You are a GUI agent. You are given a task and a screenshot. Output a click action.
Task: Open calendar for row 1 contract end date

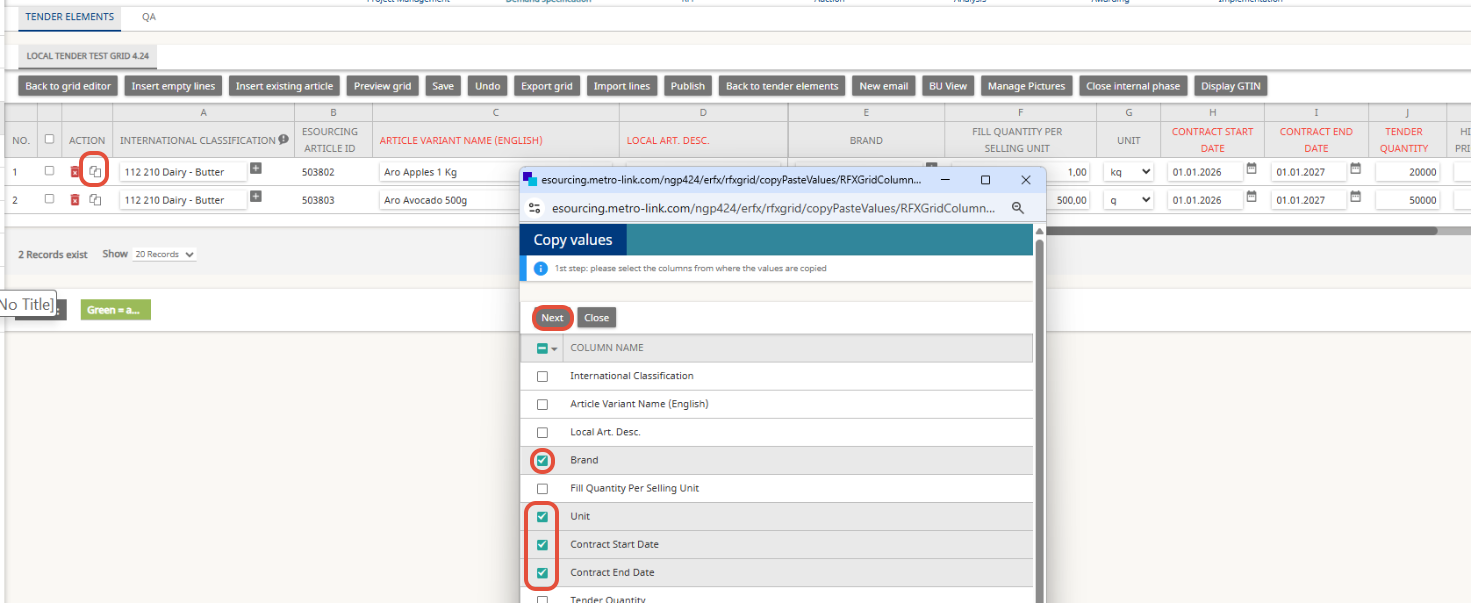[x=1355, y=169]
